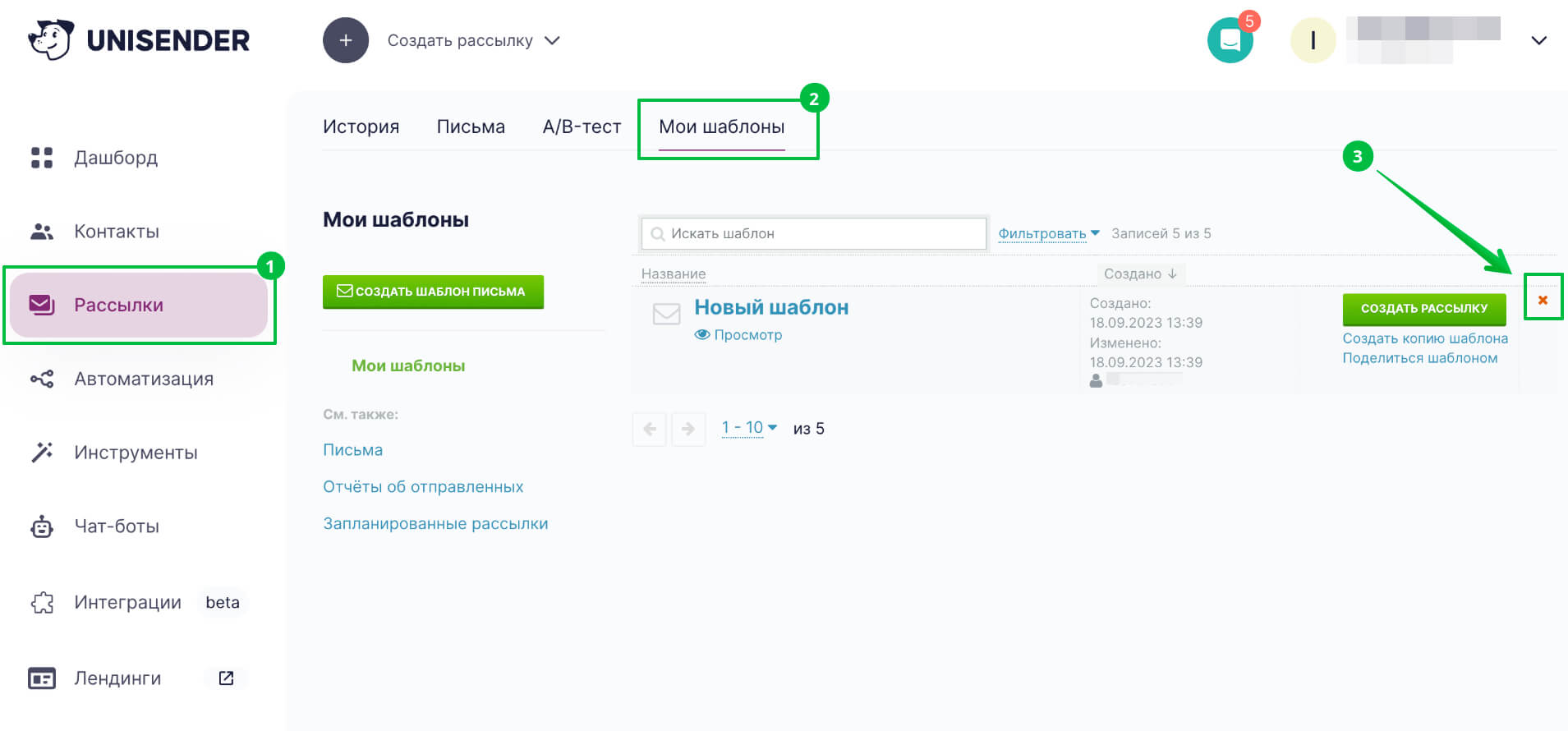
Task: Open Отчёты об отправленных link
Action: (423, 486)
